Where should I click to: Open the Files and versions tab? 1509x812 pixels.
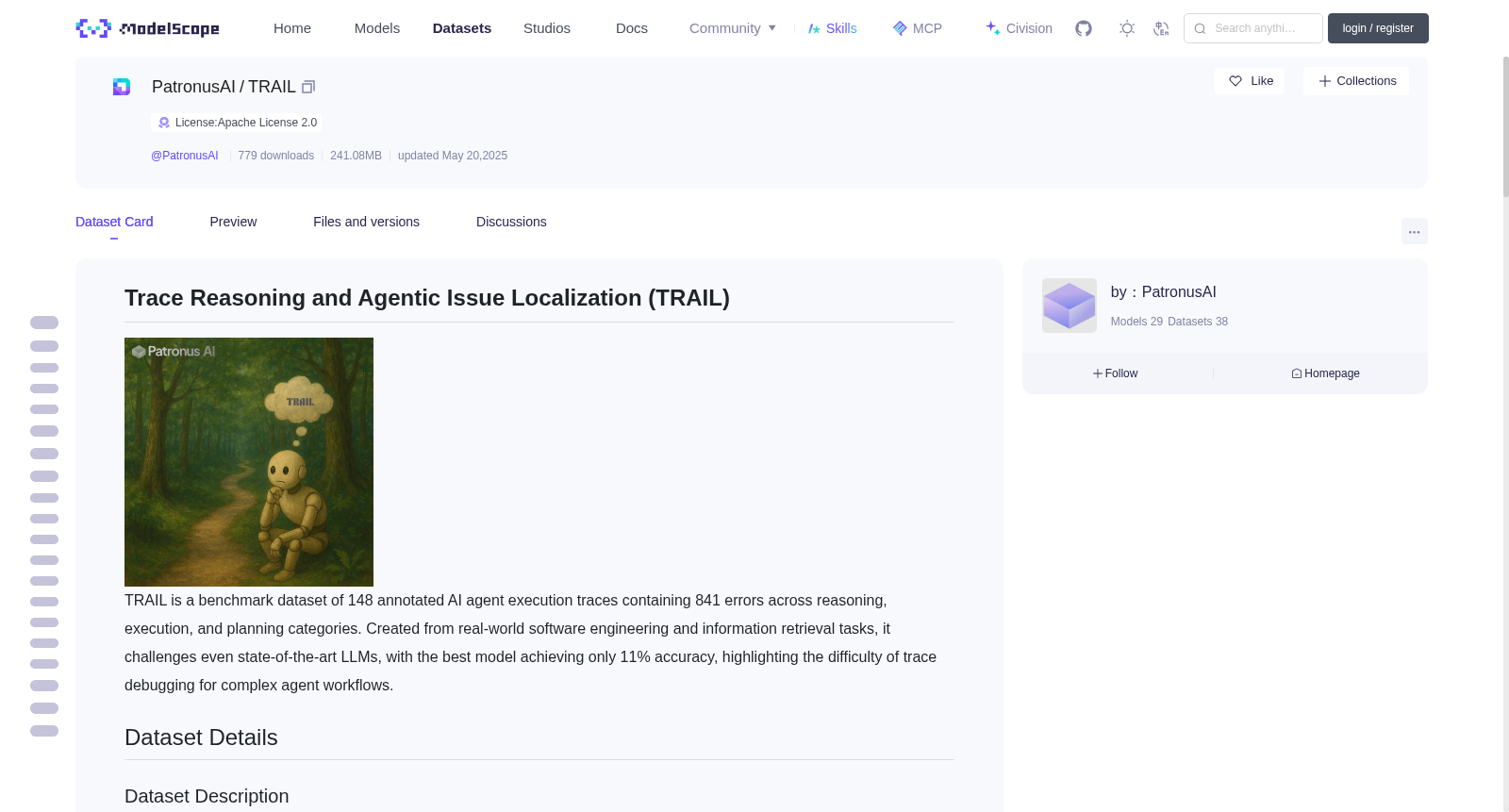(366, 222)
